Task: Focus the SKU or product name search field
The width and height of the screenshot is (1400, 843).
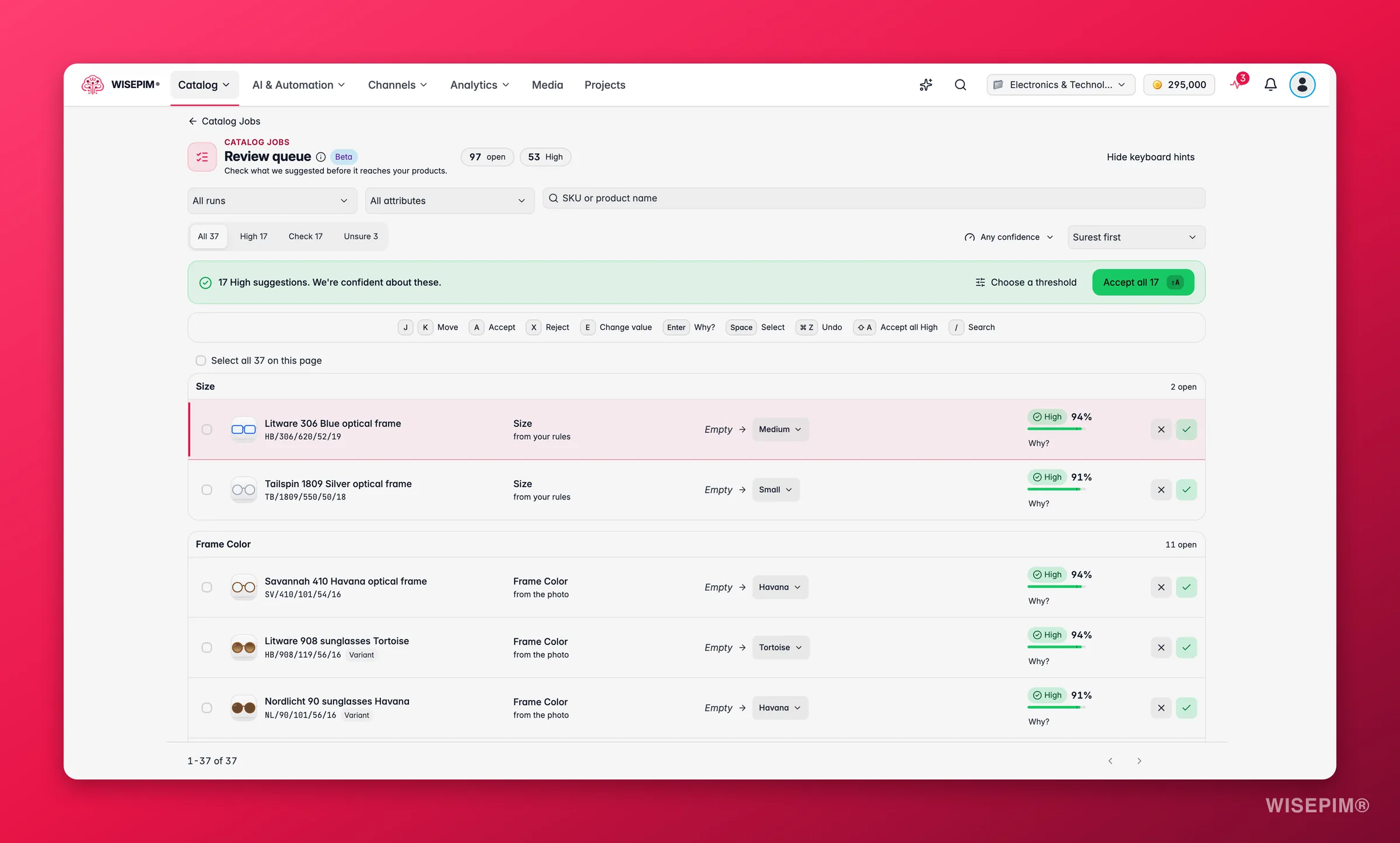Action: (874, 198)
